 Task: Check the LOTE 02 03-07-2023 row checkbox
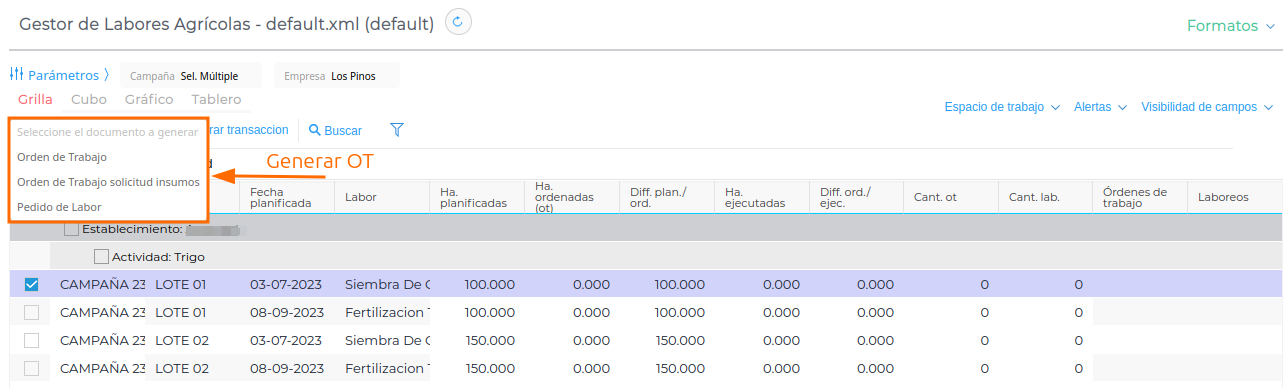tap(31, 340)
